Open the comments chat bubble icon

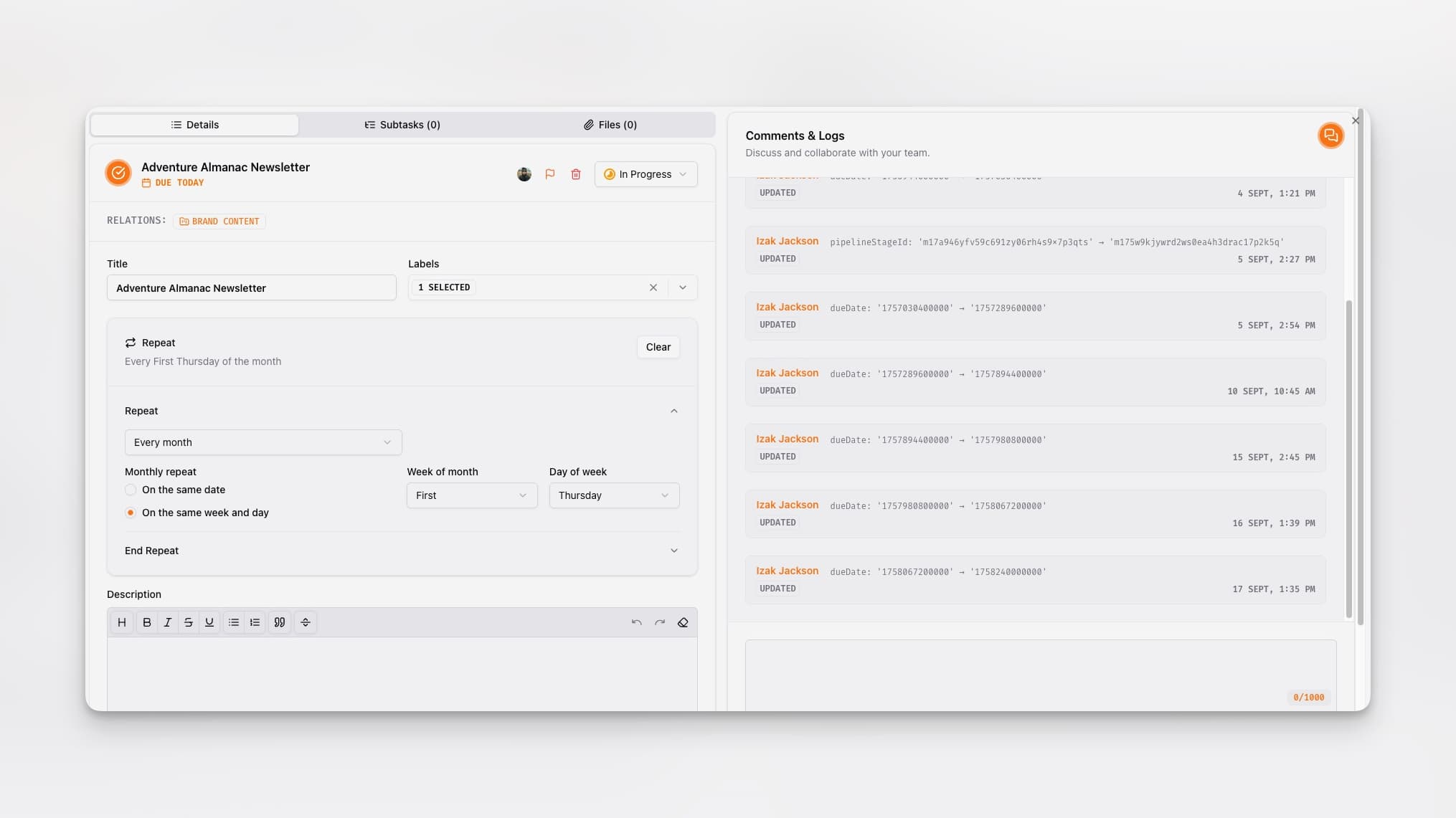[x=1330, y=135]
